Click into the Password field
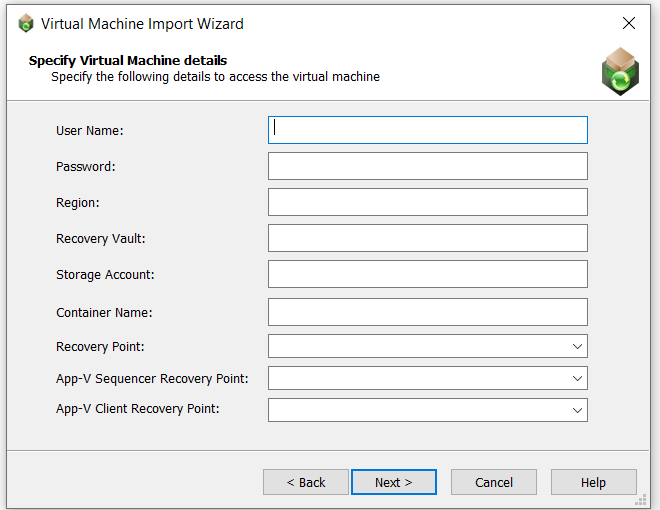The image size is (660, 510). (x=427, y=166)
